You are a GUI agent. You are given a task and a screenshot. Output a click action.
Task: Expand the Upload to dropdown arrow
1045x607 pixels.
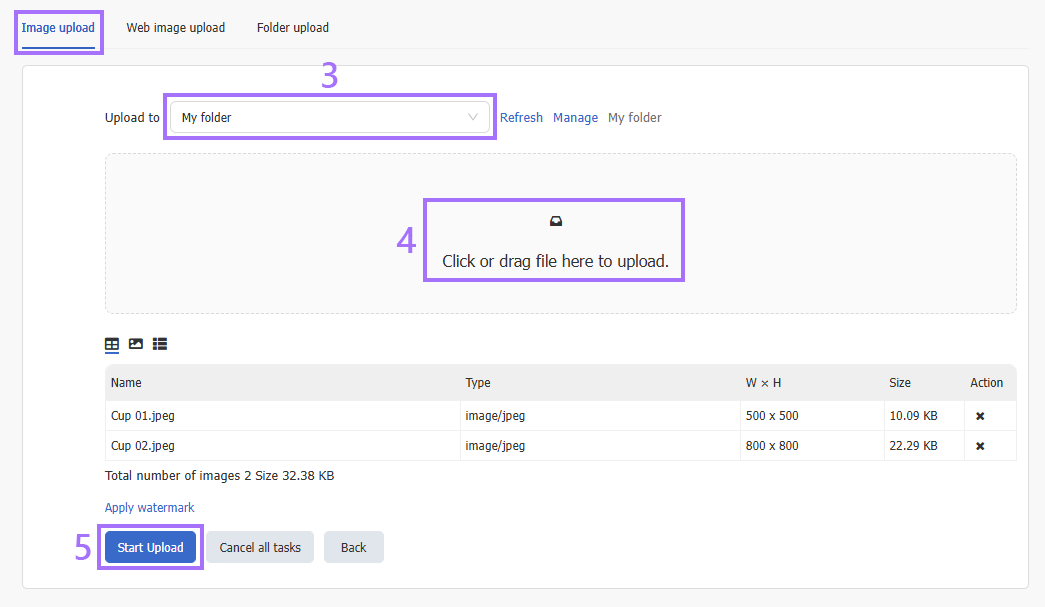pyautogui.click(x=473, y=117)
